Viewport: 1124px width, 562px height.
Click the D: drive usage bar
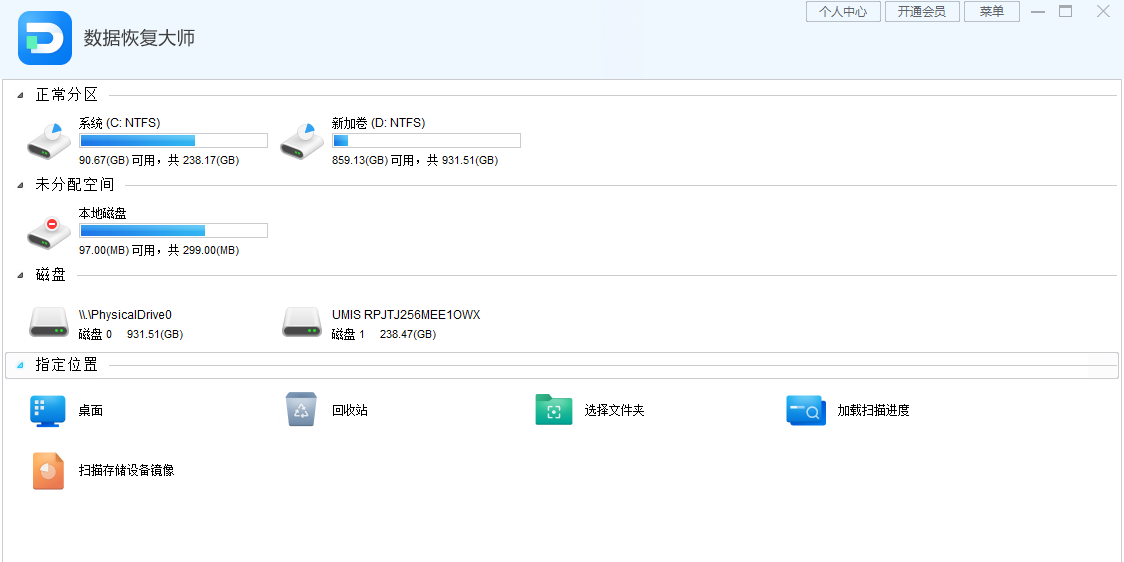coord(426,141)
